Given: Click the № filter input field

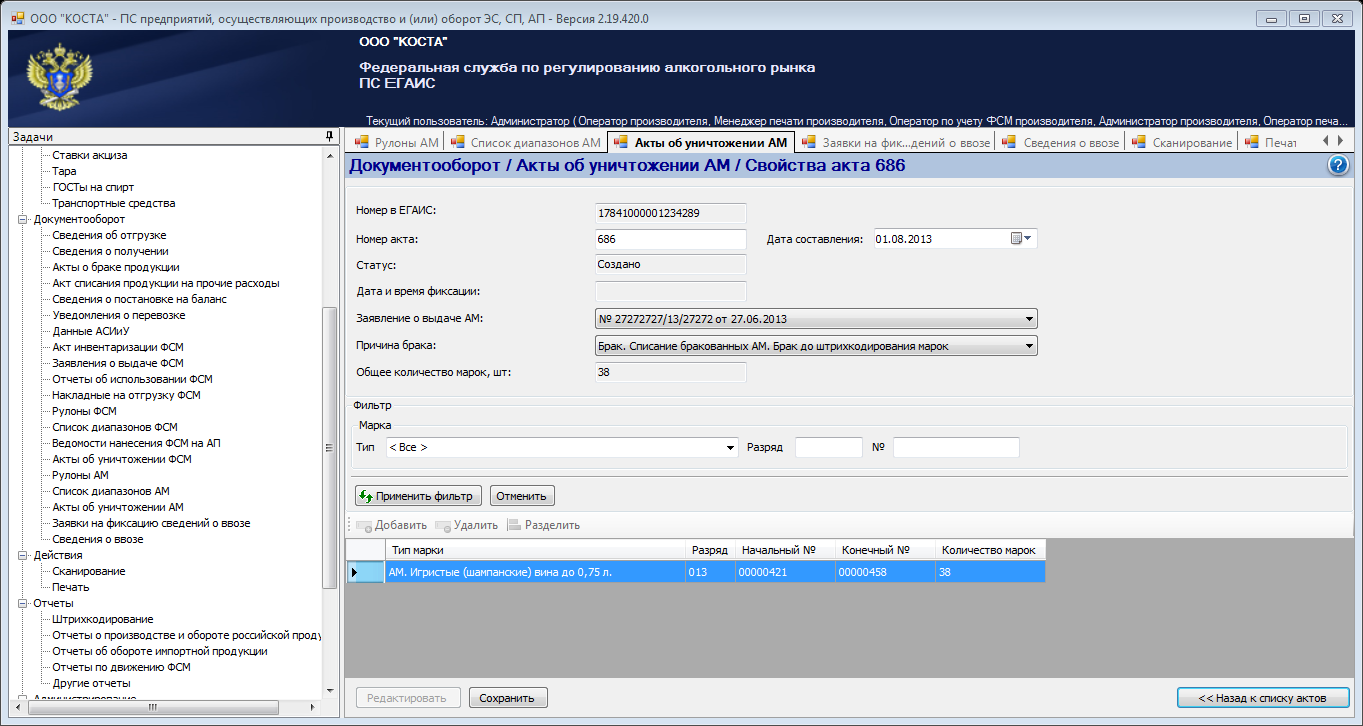Looking at the screenshot, I should 956,447.
